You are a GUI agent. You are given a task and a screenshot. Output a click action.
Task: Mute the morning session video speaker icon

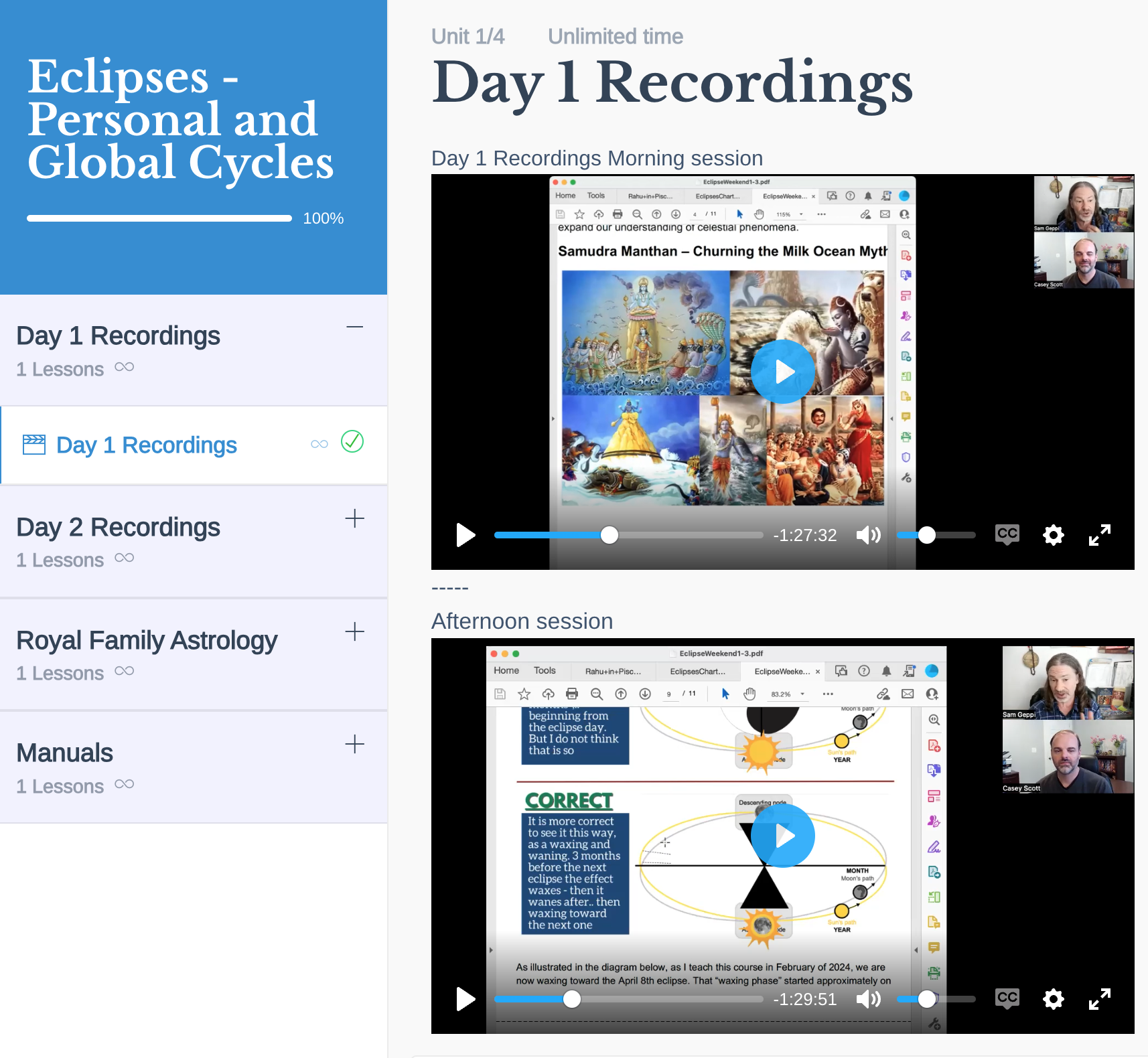pyautogui.click(x=868, y=535)
